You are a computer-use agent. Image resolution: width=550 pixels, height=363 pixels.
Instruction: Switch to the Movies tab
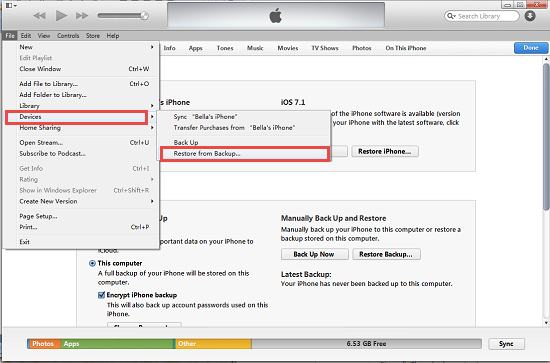coord(288,48)
